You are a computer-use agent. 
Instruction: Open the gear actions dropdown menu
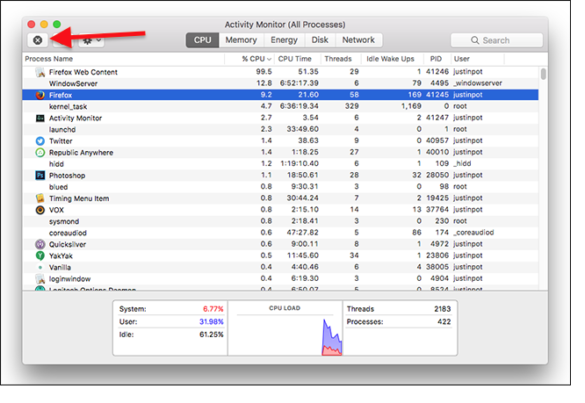91,40
